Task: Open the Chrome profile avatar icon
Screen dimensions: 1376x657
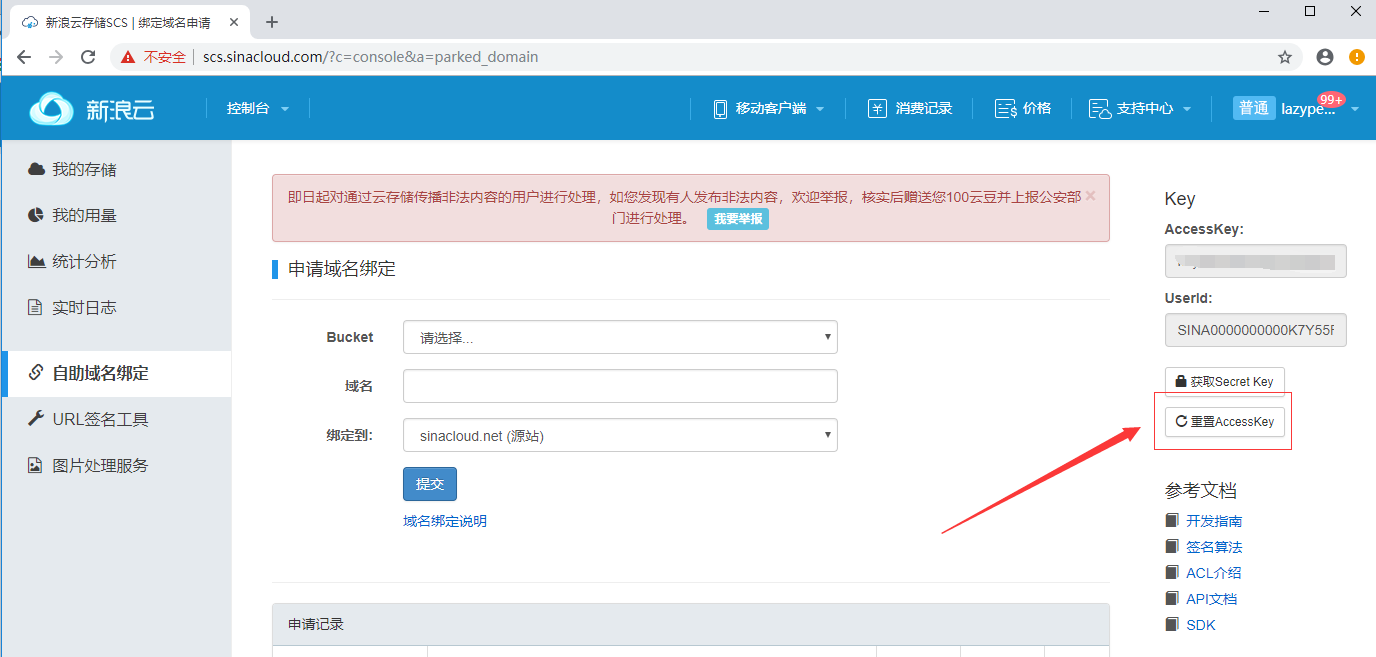Action: pos(1325,57)
